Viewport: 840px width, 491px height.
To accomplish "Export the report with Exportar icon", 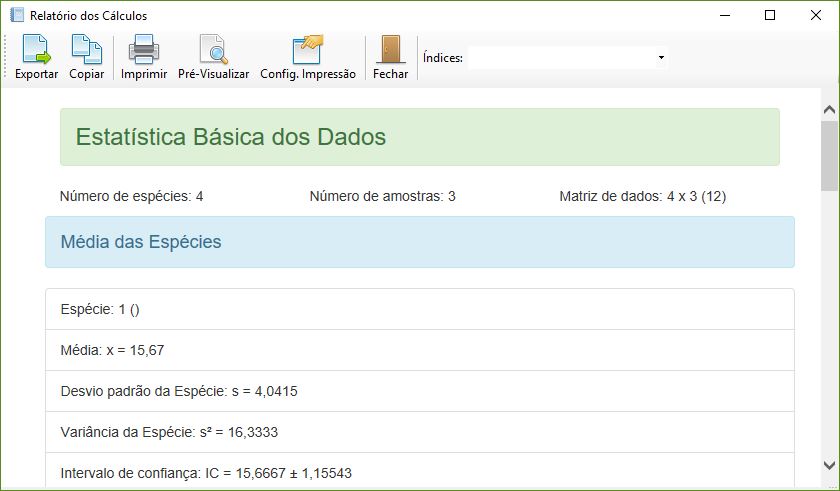I will coord(36,57).
